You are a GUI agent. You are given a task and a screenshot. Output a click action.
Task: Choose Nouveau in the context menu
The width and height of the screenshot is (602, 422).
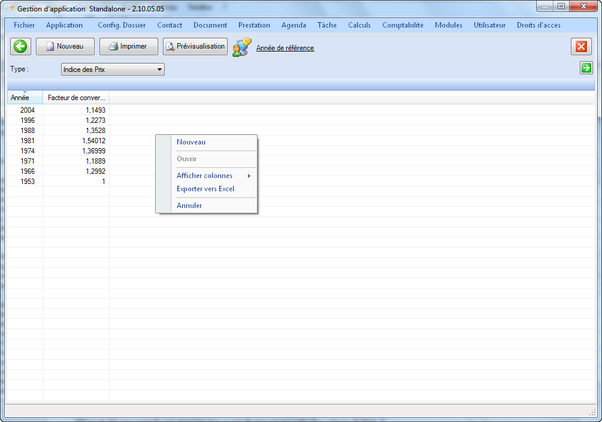190,142
